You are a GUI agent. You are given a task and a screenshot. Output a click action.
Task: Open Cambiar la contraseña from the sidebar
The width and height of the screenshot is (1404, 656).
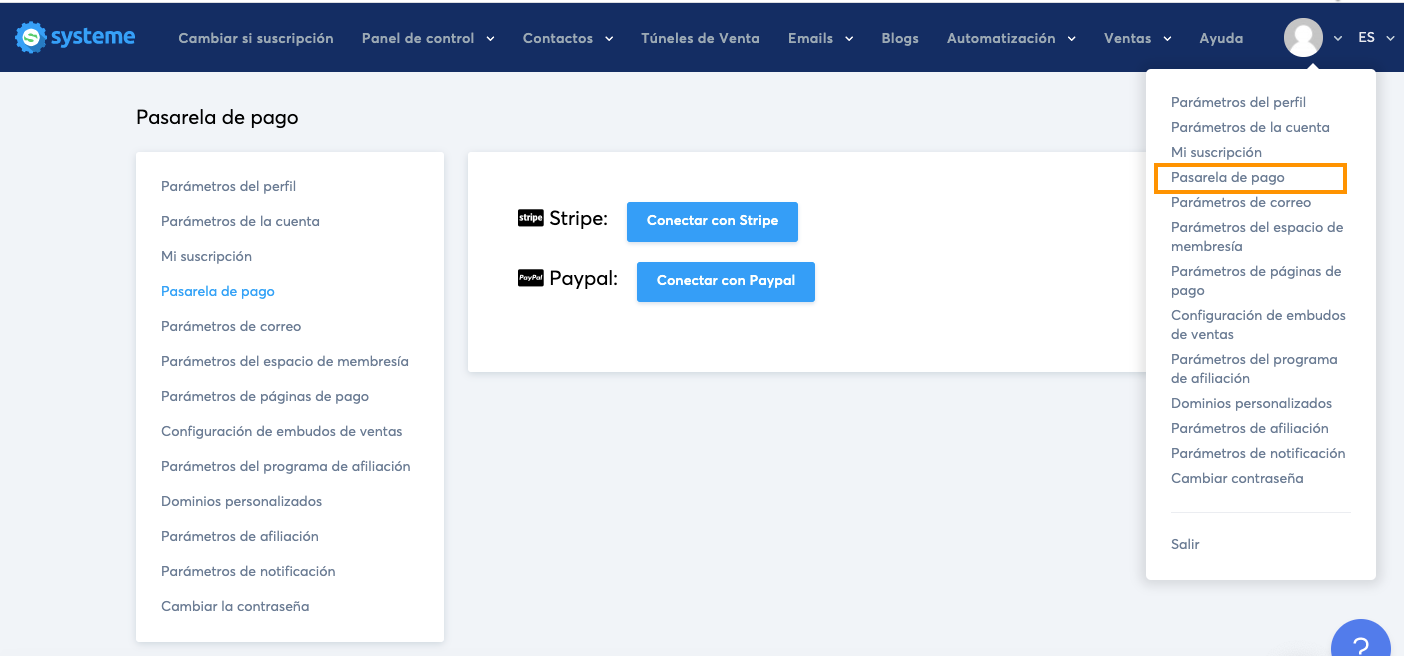click(235, 606)
